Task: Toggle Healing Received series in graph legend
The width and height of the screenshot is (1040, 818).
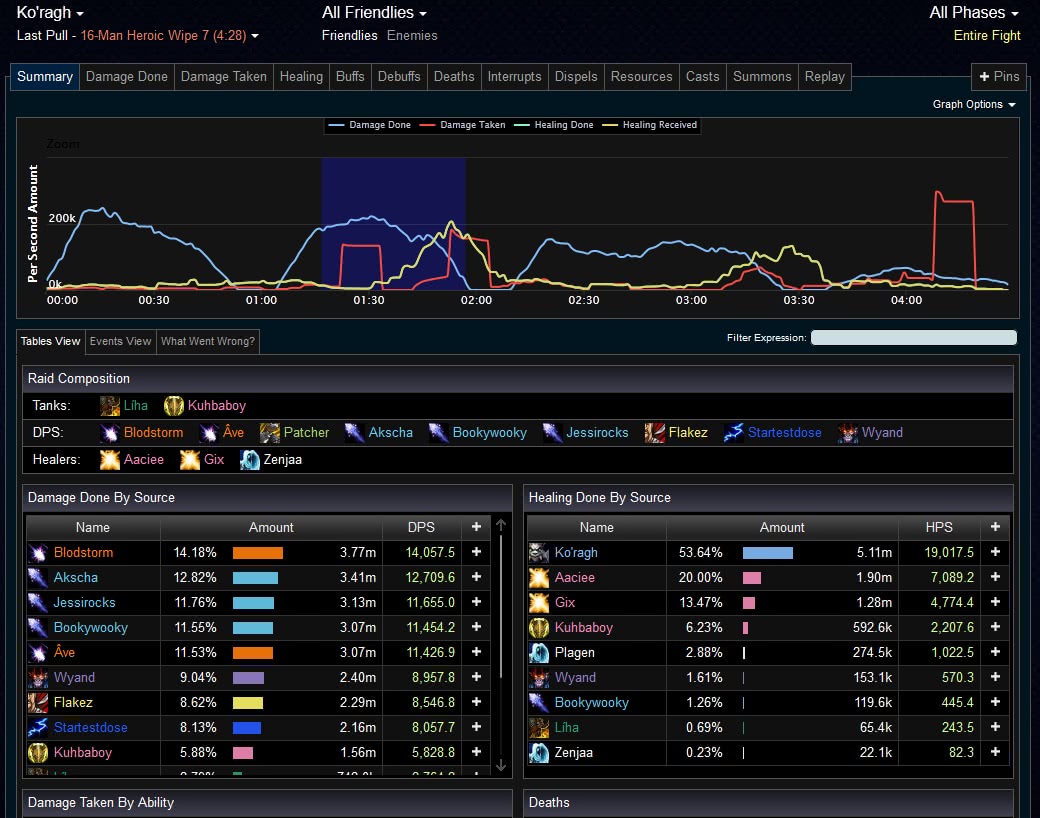Action: tap(650, 125)
